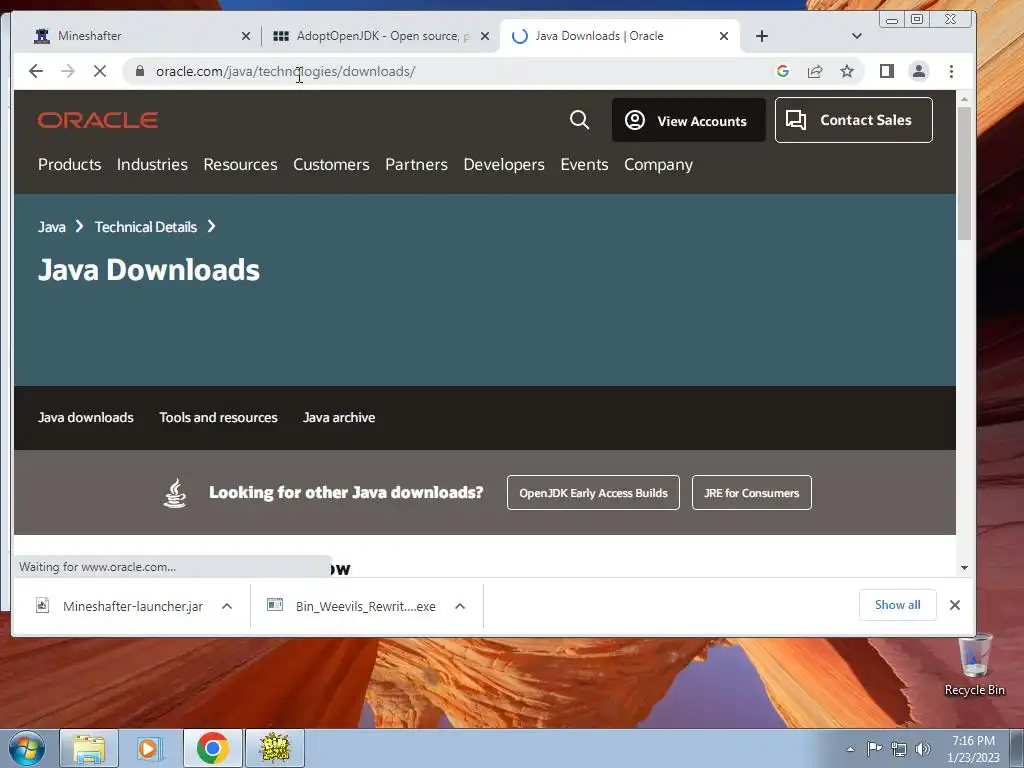Click the Contact Sales button
The image size is (1024, 768).
click(854, 120)
